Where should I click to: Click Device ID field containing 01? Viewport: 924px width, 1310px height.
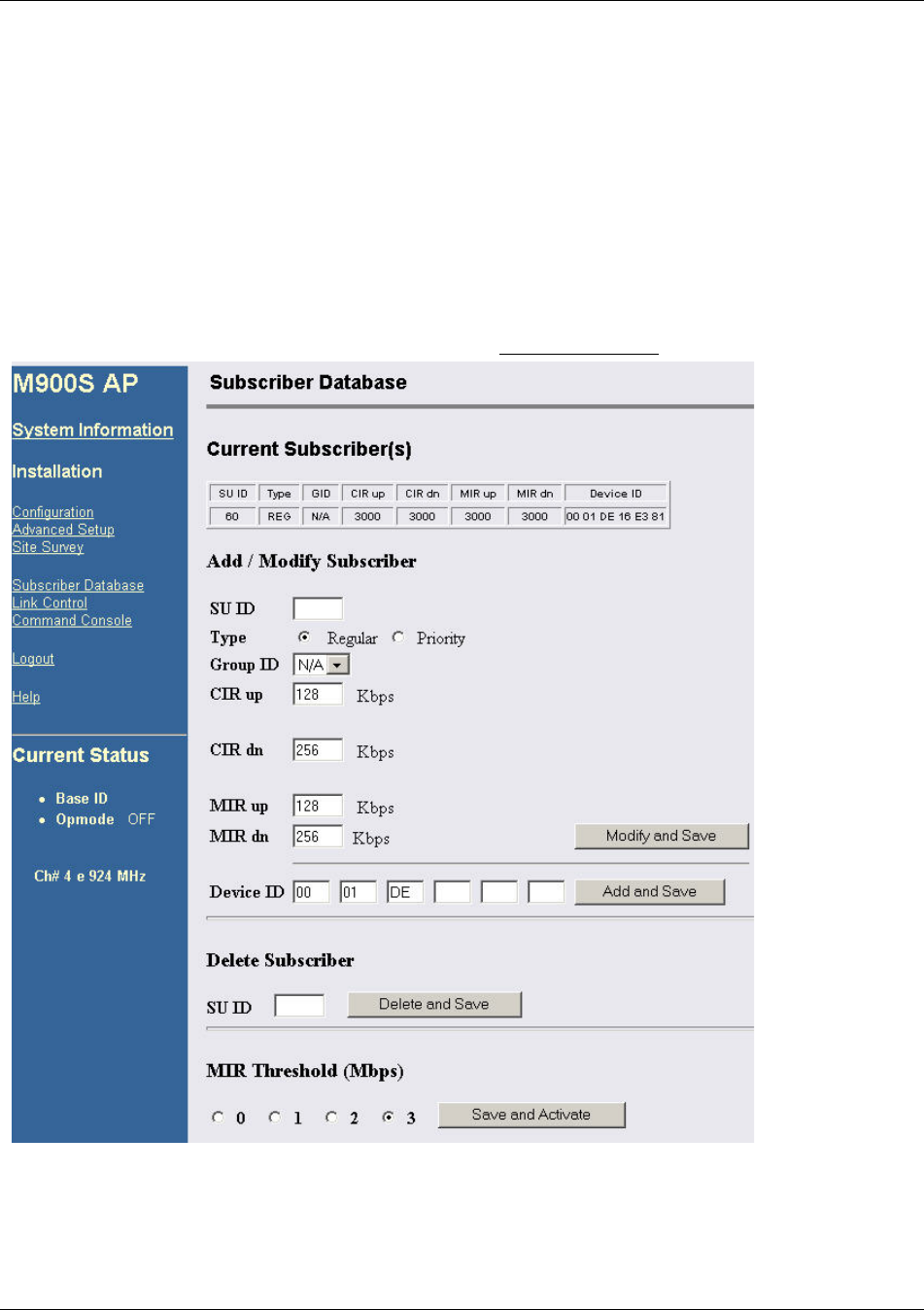(x=358, y=892)
